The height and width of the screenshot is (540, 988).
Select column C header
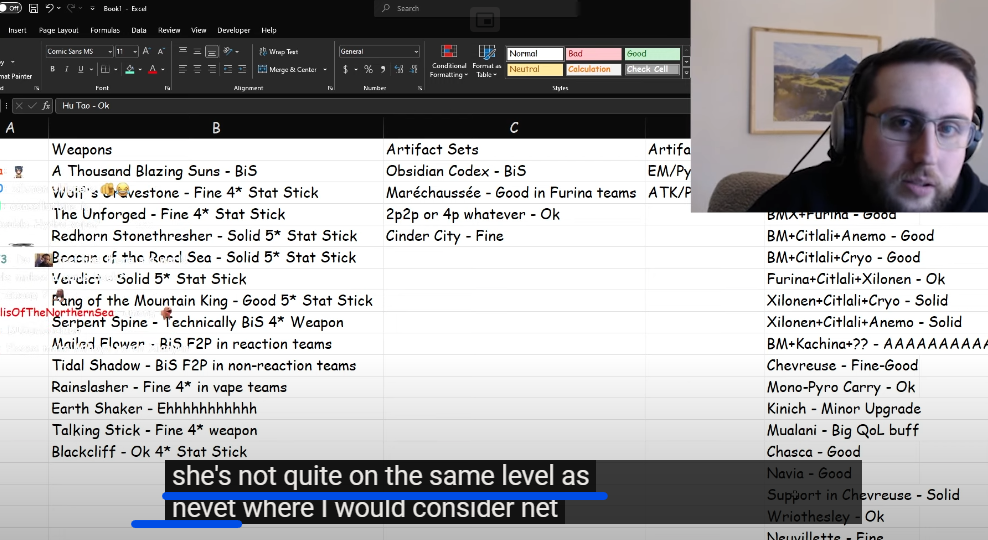[514, 128]
